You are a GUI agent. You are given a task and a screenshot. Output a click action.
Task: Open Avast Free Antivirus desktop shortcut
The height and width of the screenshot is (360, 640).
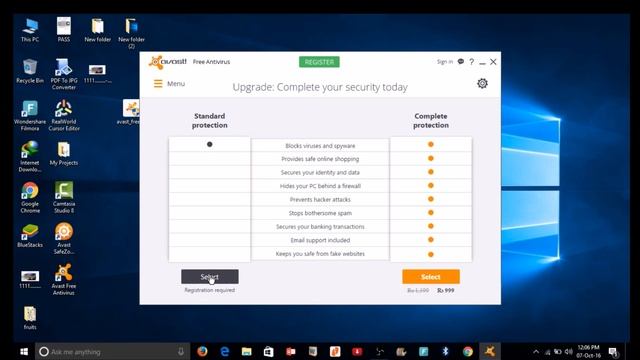(64, 280)
